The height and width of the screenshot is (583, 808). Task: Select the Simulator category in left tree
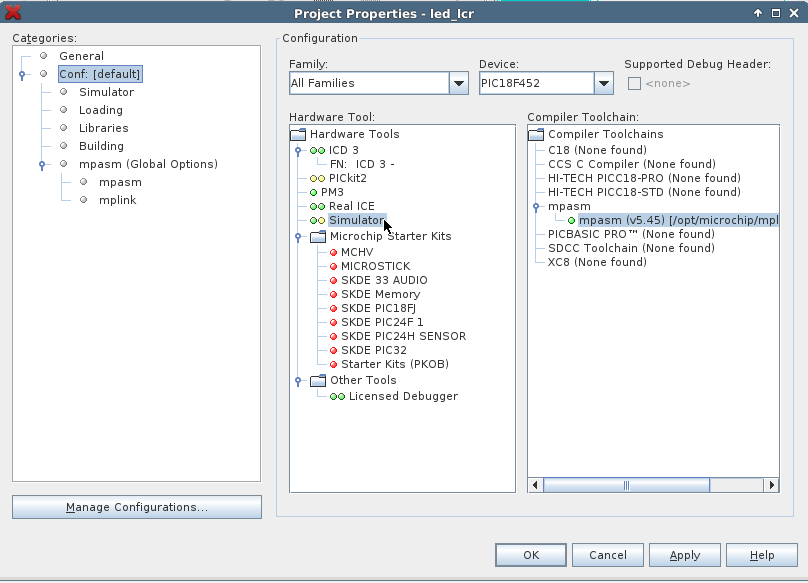[106, 92]
